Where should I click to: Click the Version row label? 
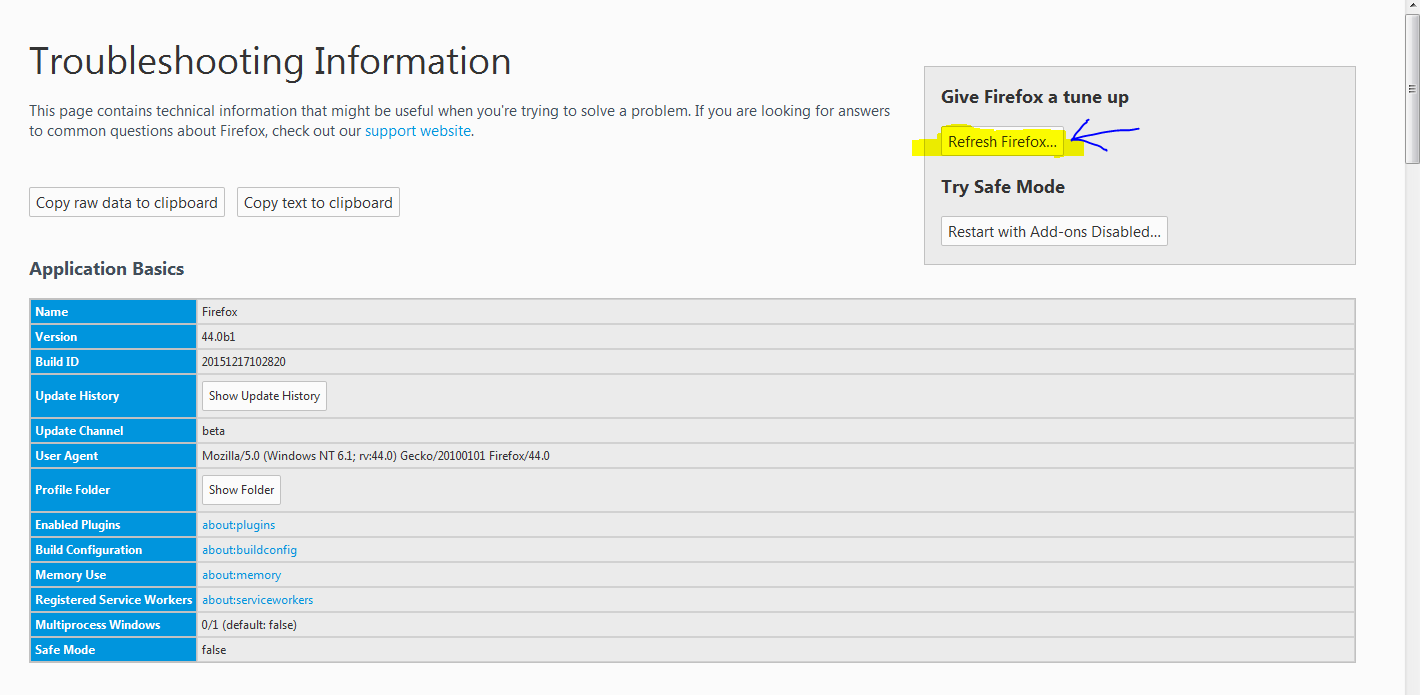(x=114, y=337)
